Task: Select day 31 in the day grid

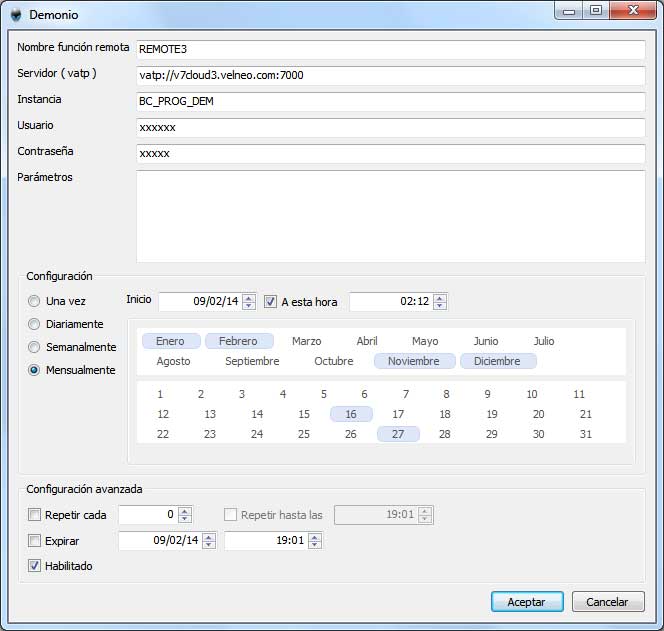Action: click(586, 434)
